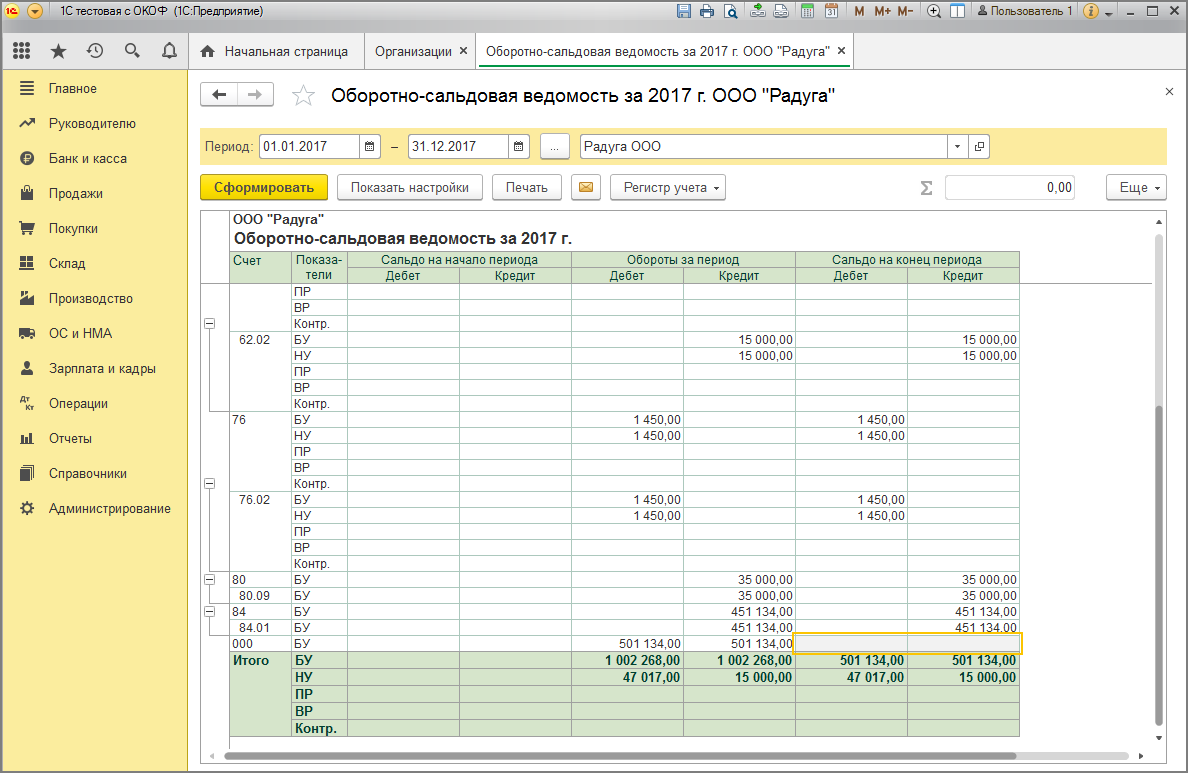The width and height of the screenshot is (1188, 773).
Task: Click the zoom magnifier plus icon
Action: [x=934, y=11]
